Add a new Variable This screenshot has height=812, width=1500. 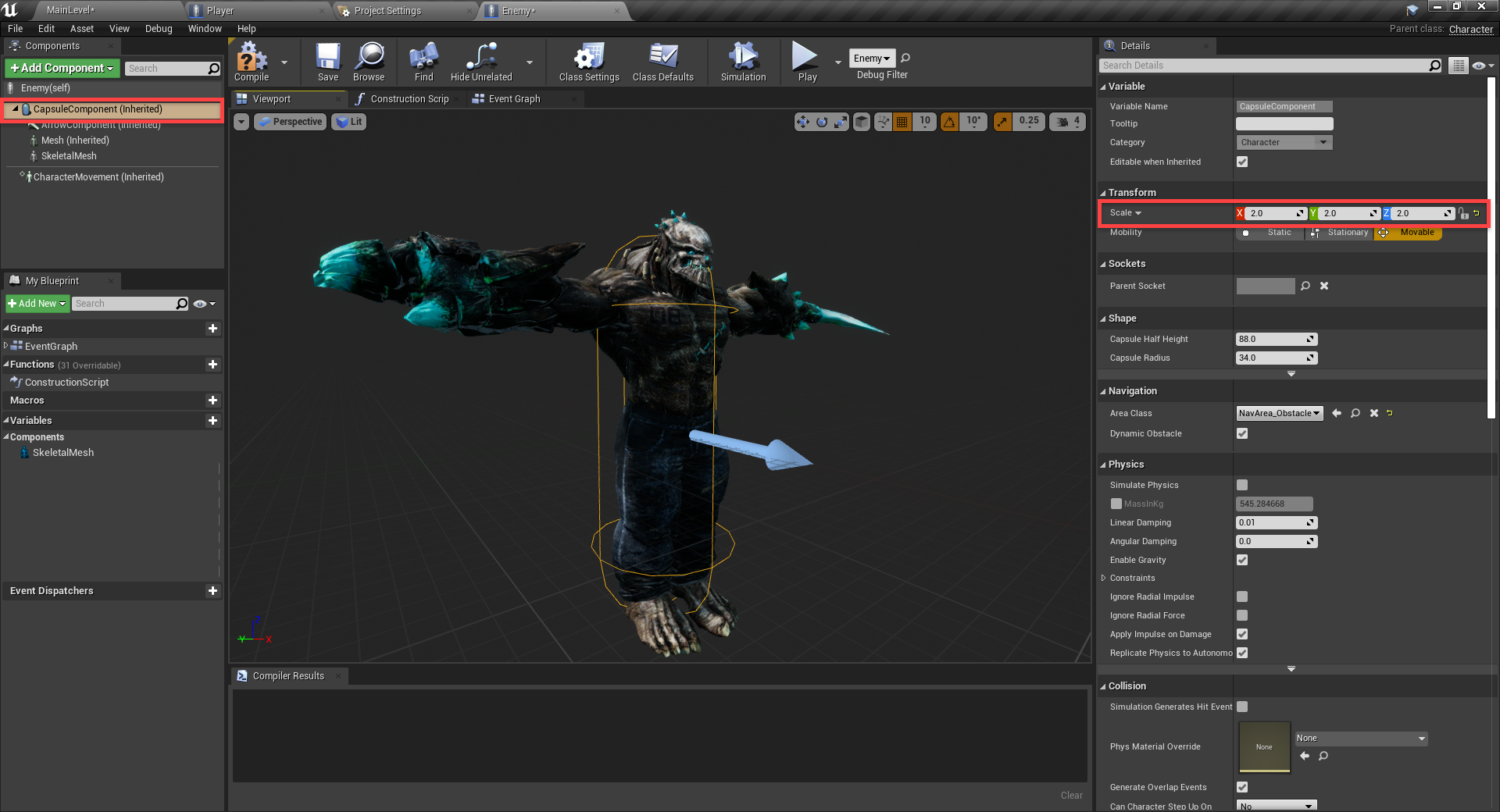212,421
